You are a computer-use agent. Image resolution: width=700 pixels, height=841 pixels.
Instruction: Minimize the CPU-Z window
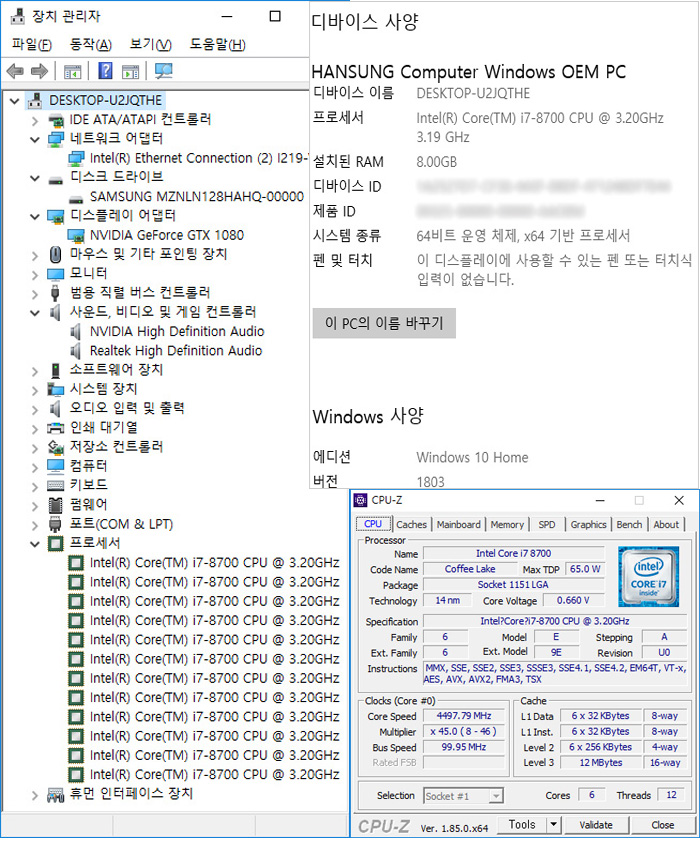600,500
